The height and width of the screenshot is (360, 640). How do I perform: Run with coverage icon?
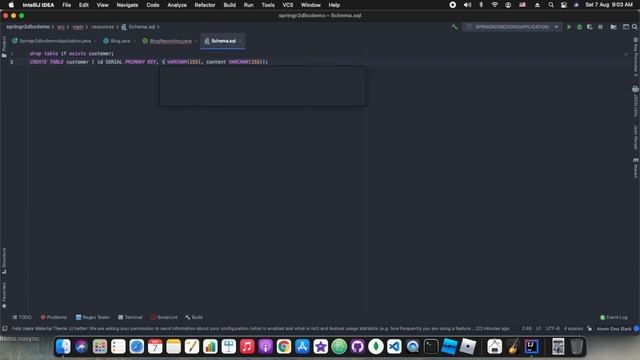(589, 27)
